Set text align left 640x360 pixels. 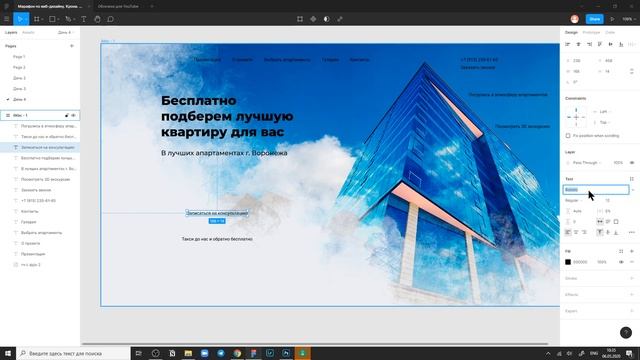pos(568,232)
